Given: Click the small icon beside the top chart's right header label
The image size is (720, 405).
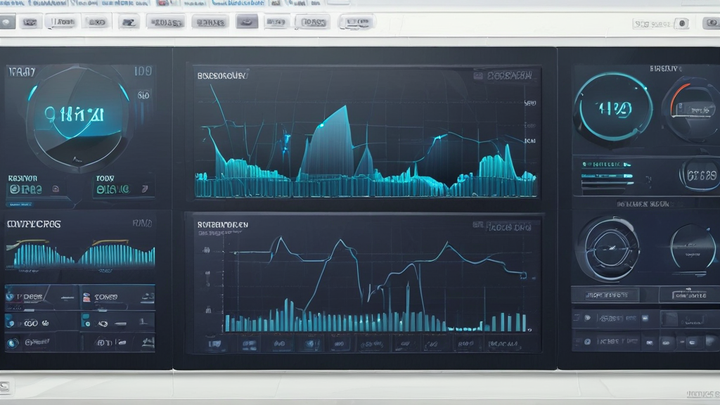Looking at the screenshot, I should [478, 76].
